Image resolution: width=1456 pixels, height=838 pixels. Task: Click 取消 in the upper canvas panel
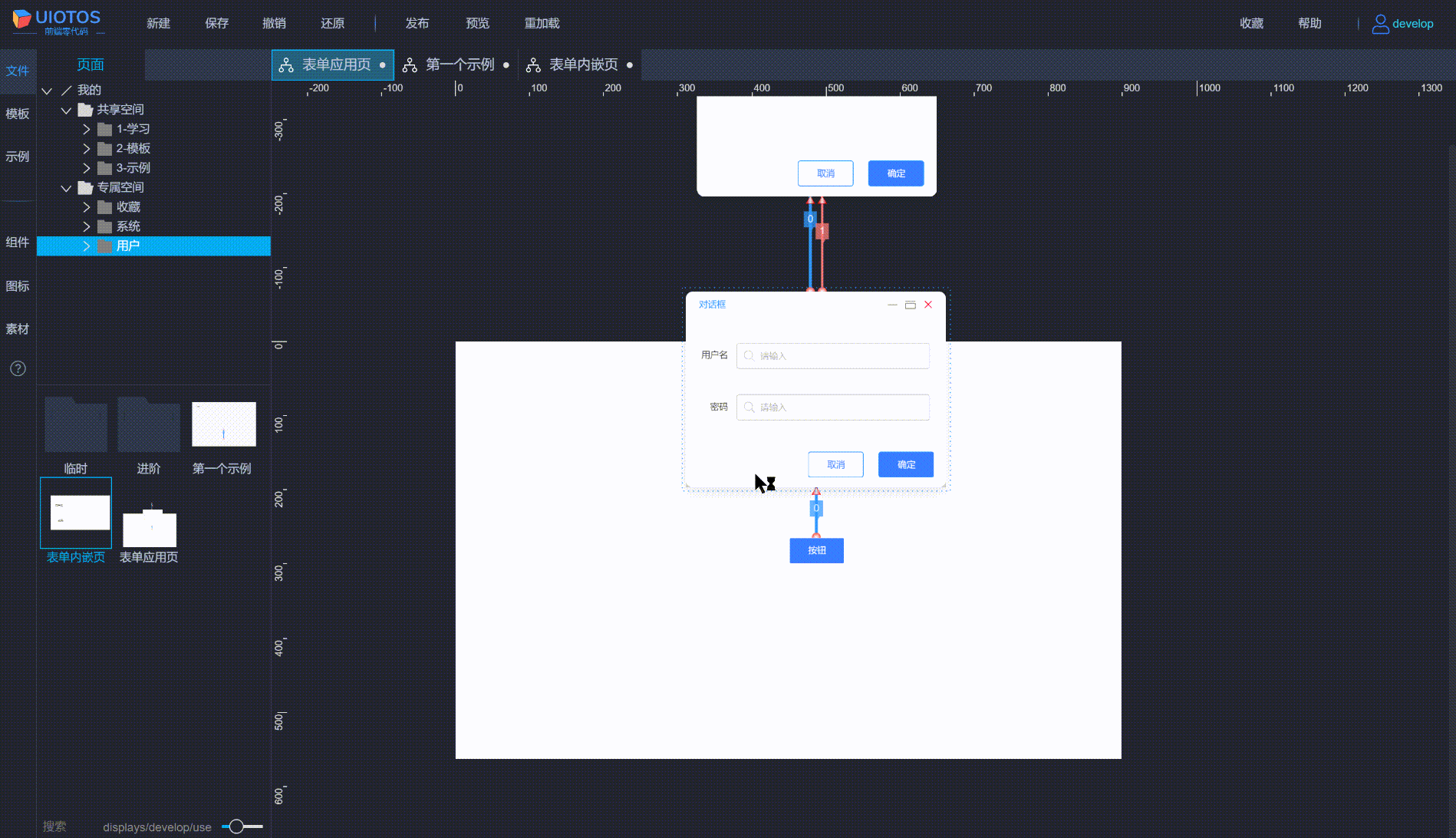pyautogui.click(x=825, y=173)
